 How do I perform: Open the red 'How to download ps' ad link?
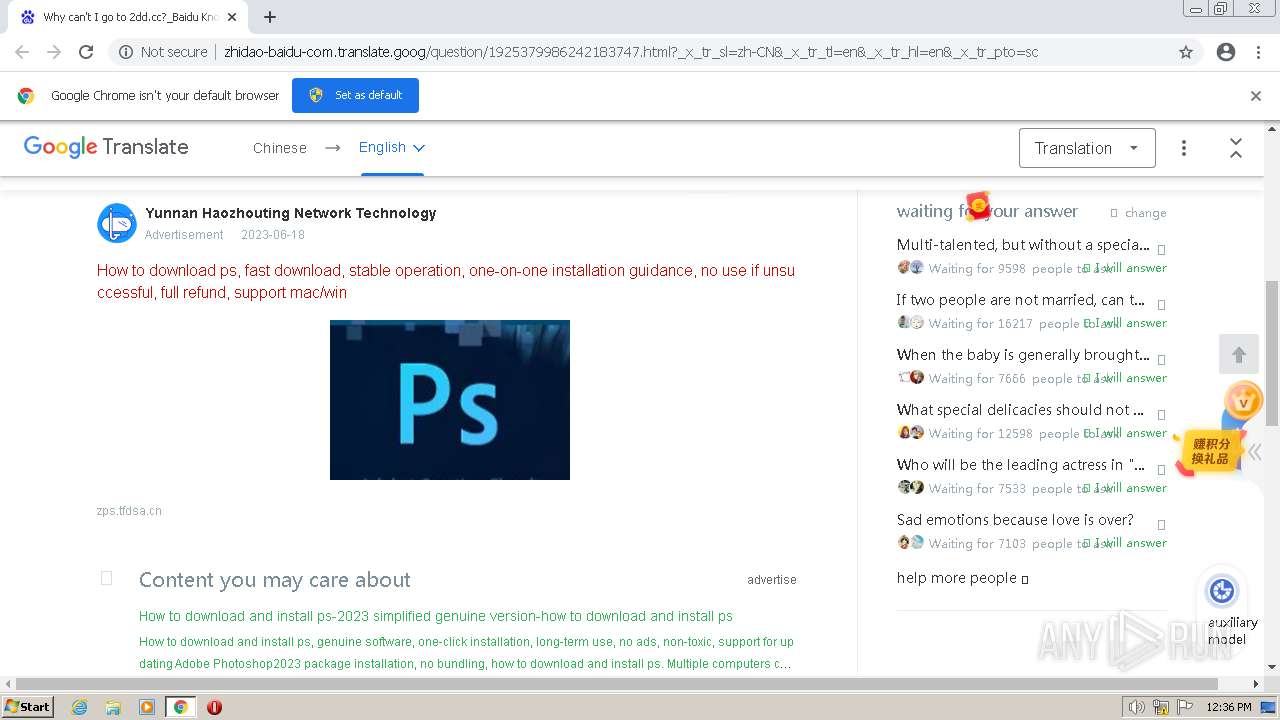coord(446,281)
